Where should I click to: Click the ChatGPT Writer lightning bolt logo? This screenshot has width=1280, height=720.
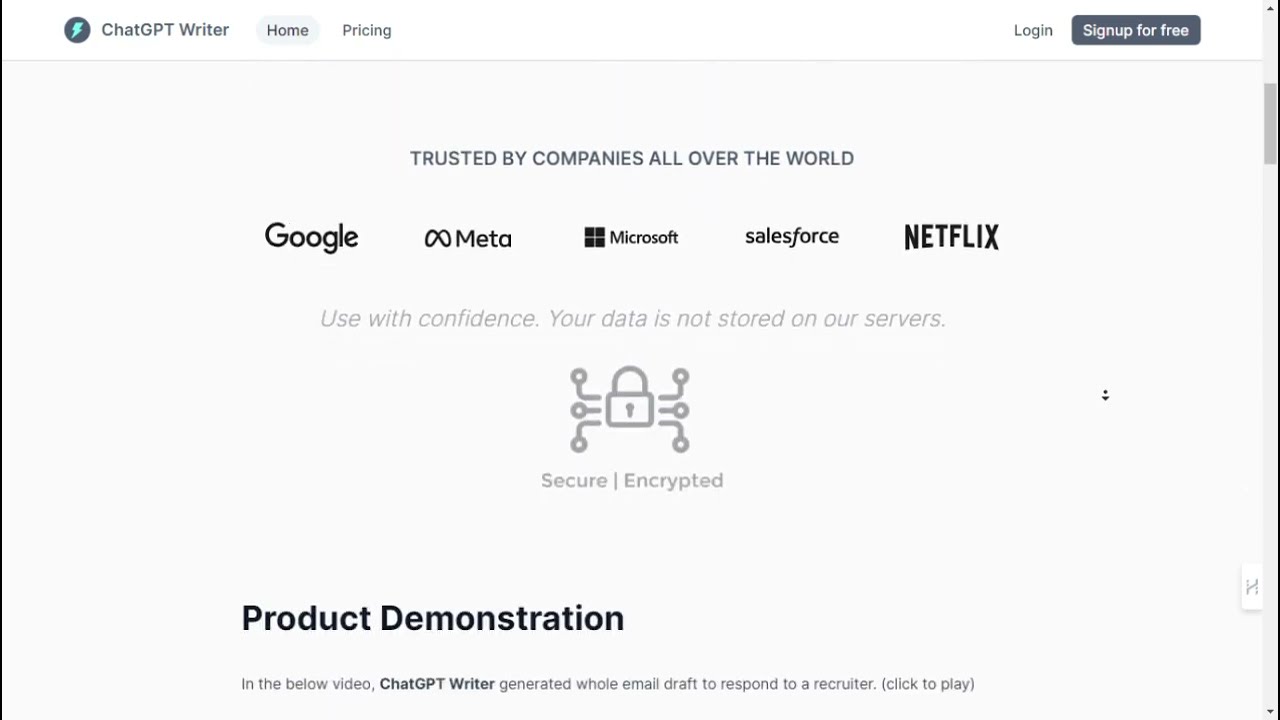(x=77, y=30)
